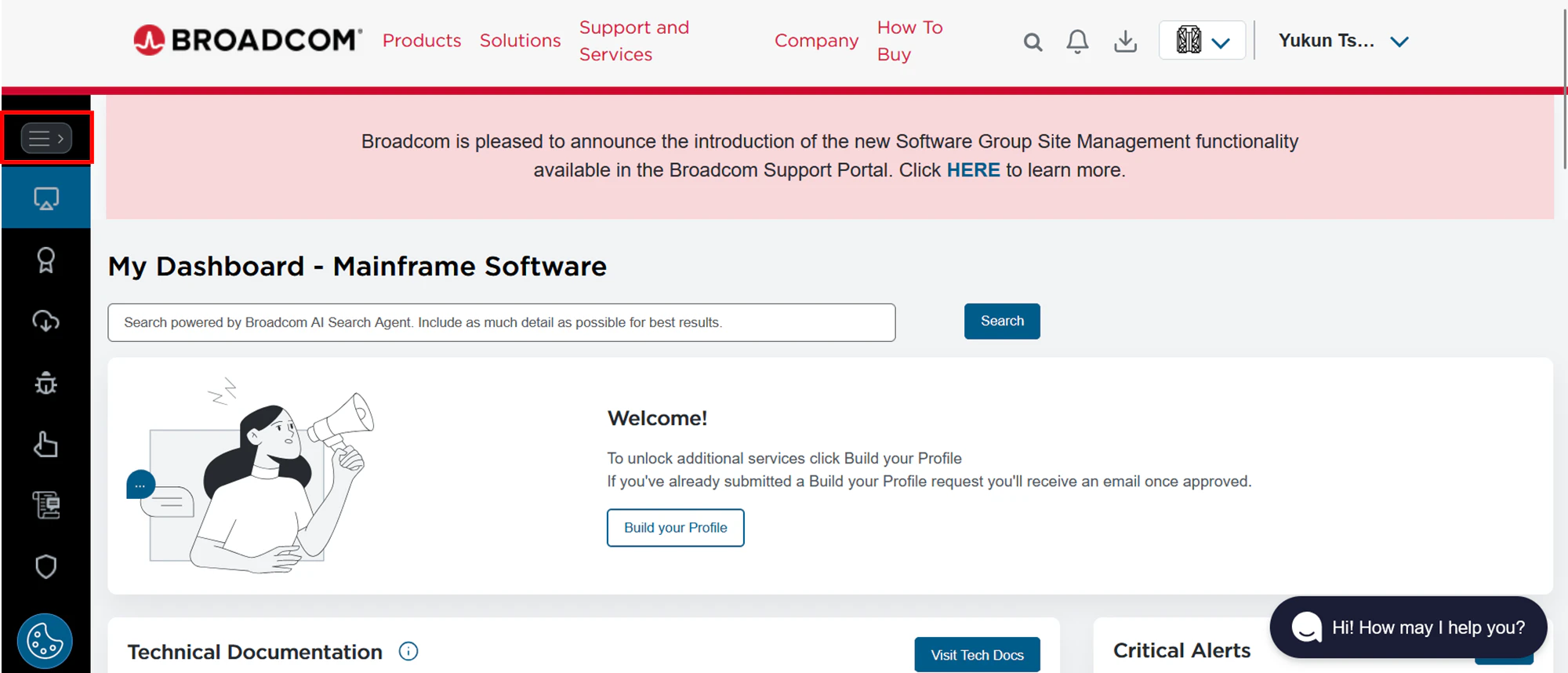
Task: Click the 'Welcome!' heading text
Action: [x=657, y=418]
